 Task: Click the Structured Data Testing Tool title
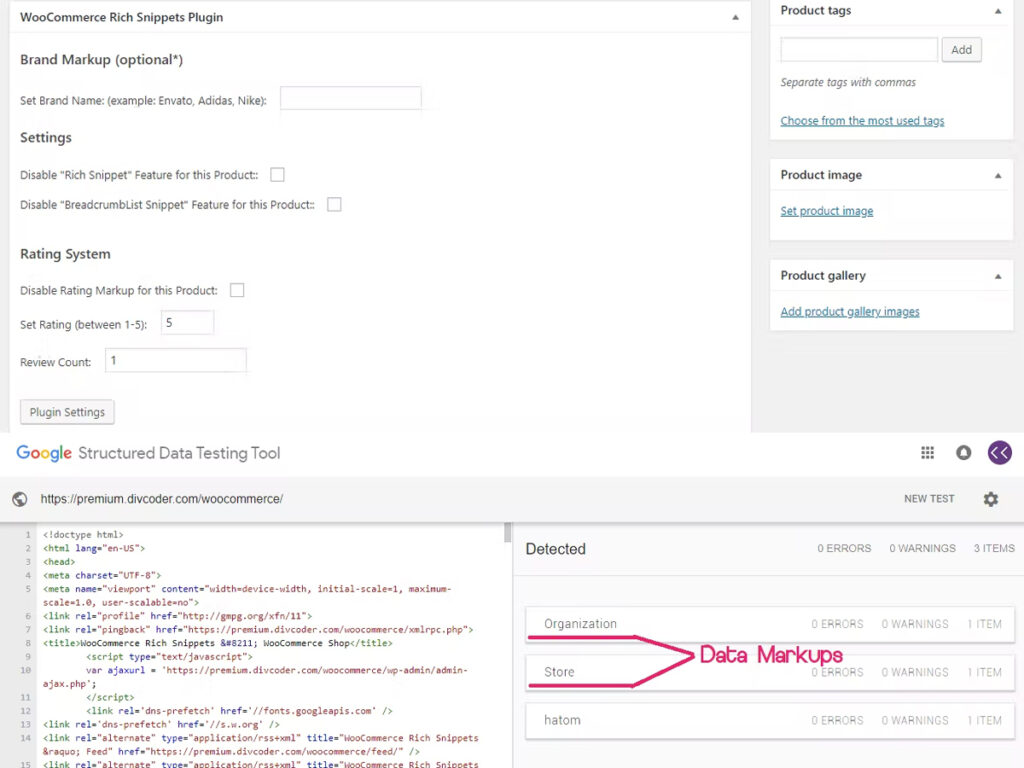coord(179,453)
